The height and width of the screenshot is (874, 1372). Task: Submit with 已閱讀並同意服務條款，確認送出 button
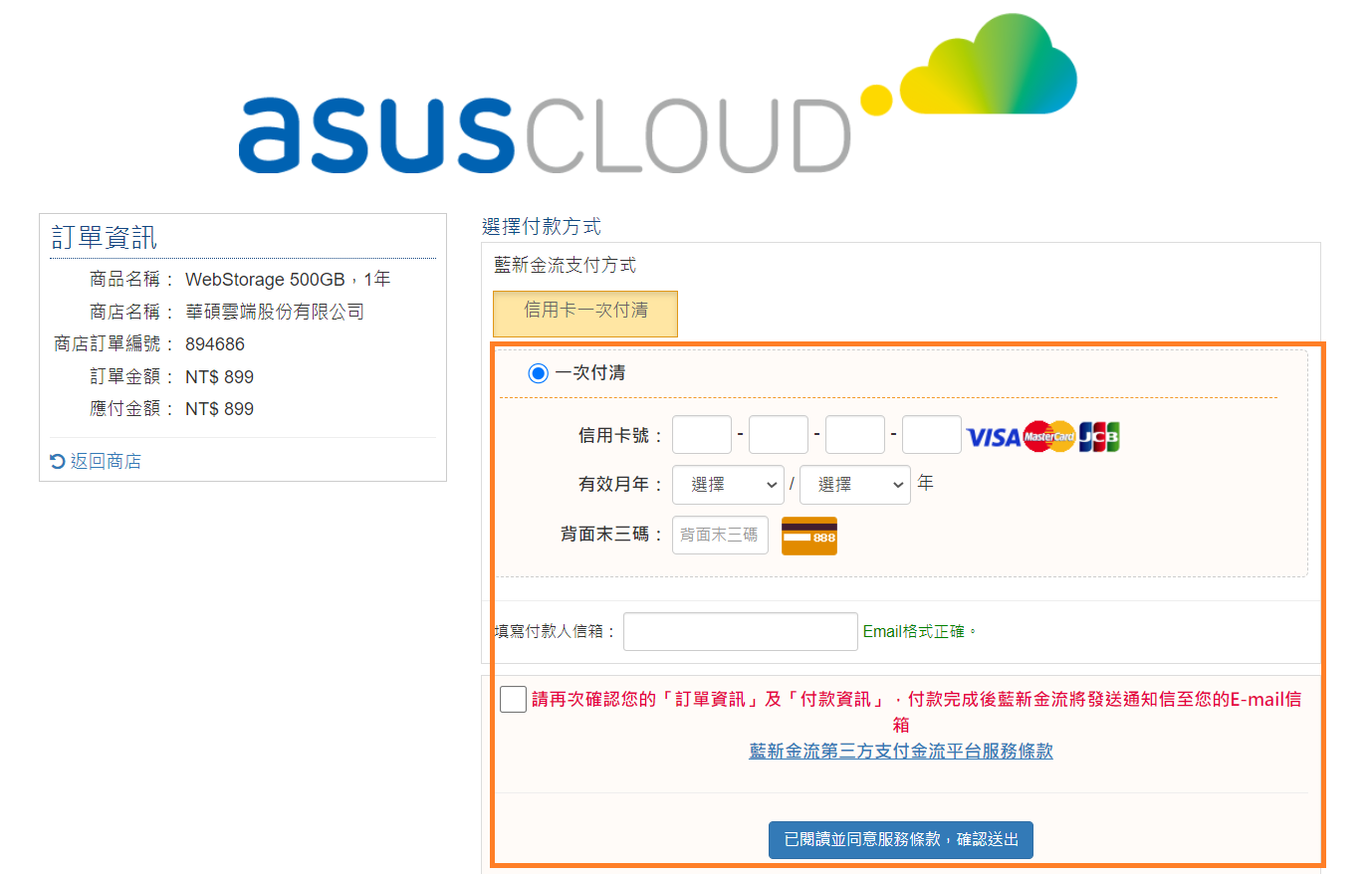(901, 840)
